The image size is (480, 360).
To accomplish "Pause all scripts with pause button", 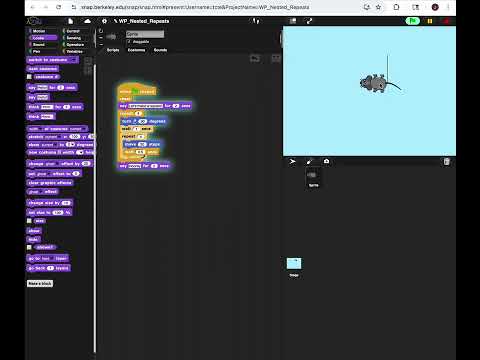I will tap(430, 21).
